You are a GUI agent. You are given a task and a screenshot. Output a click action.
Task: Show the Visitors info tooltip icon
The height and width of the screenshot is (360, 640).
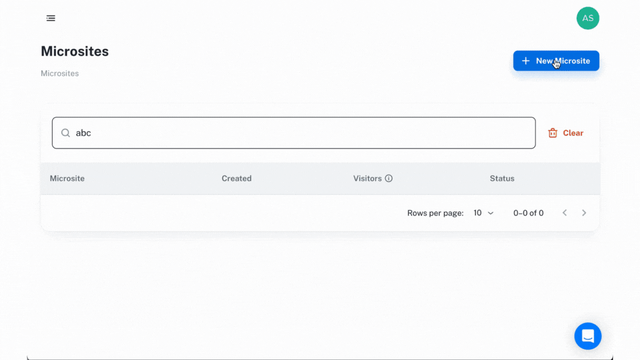click(x=389, y=178)
